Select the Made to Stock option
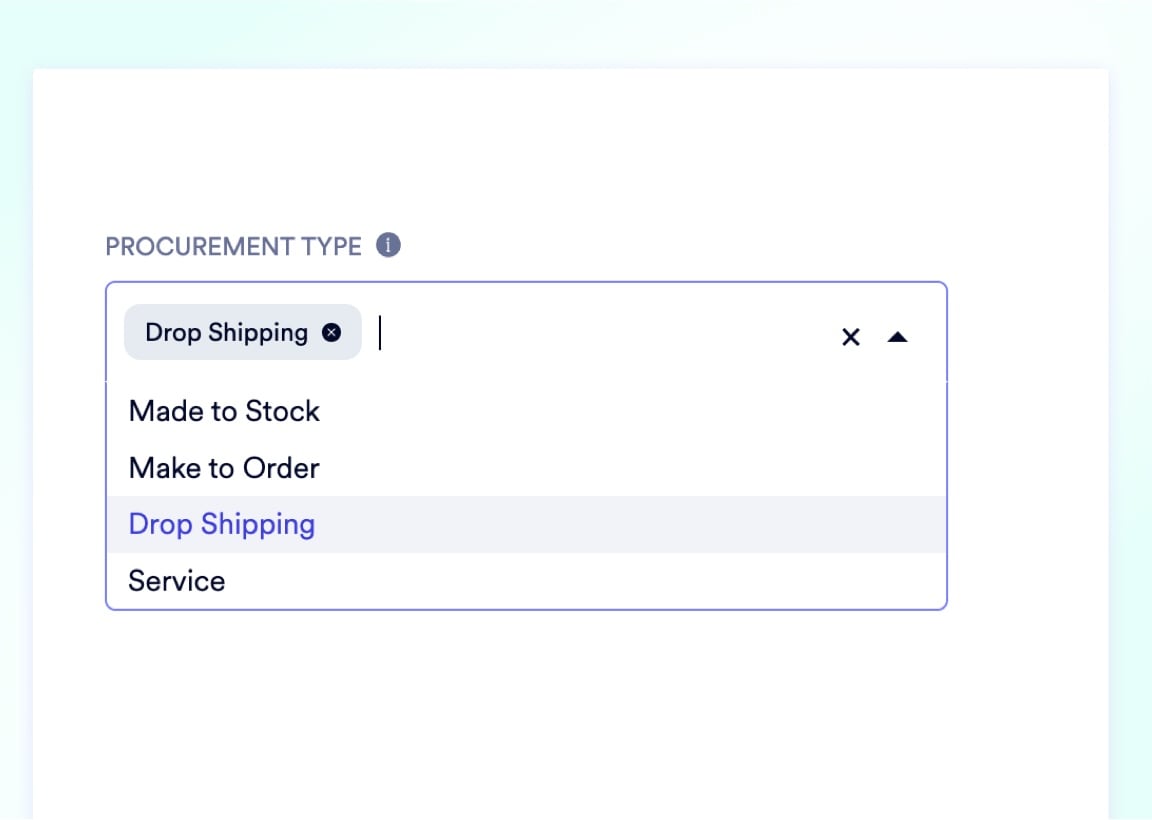This screenshot has height=820, width=1152. pos(225,411)
